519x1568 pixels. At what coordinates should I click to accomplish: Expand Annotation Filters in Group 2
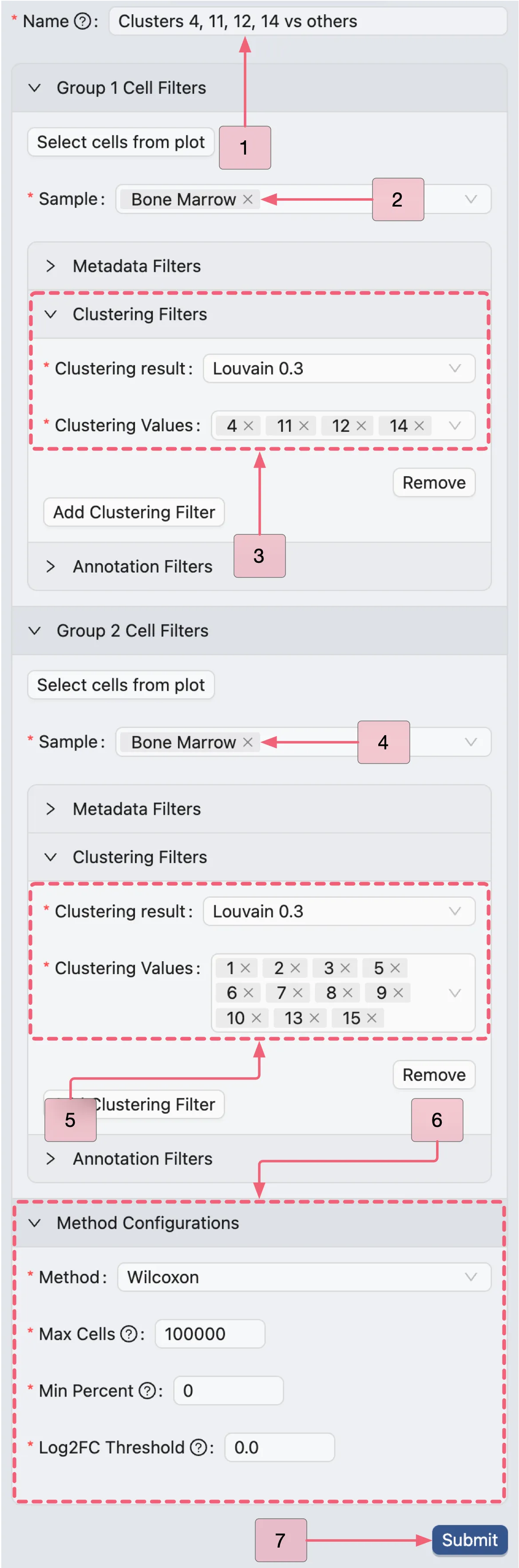(142, 1158)
